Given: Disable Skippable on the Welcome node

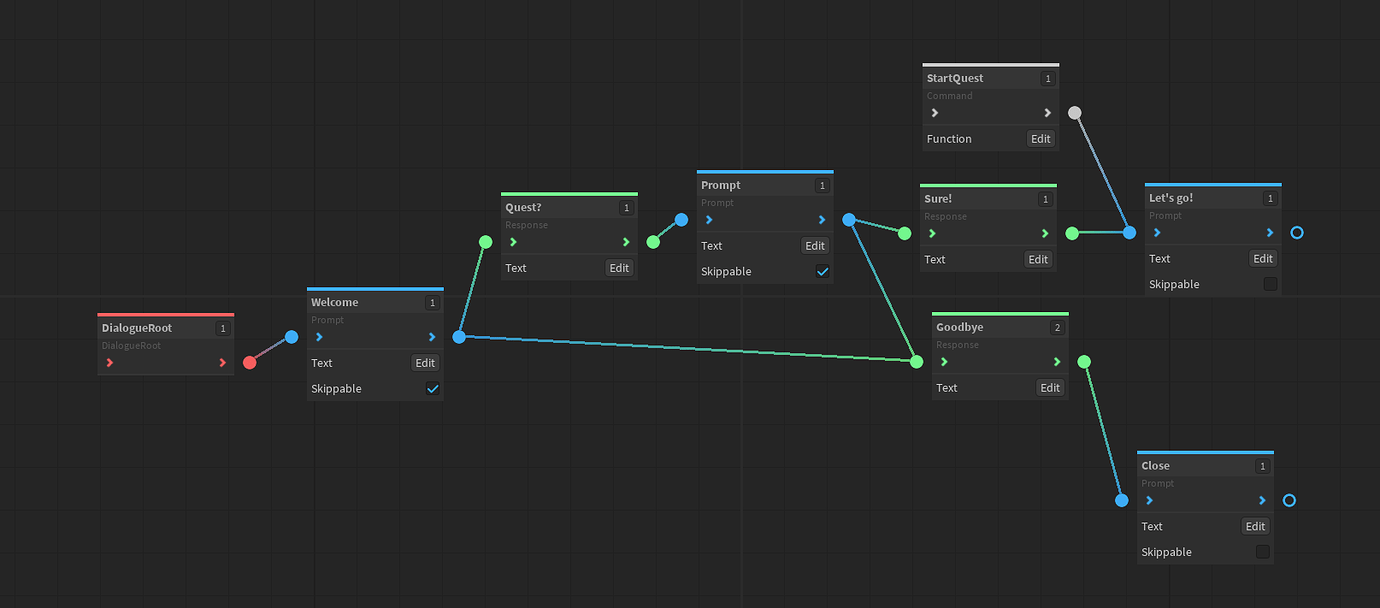Looking at the screenshot, I should pos(432,389).
